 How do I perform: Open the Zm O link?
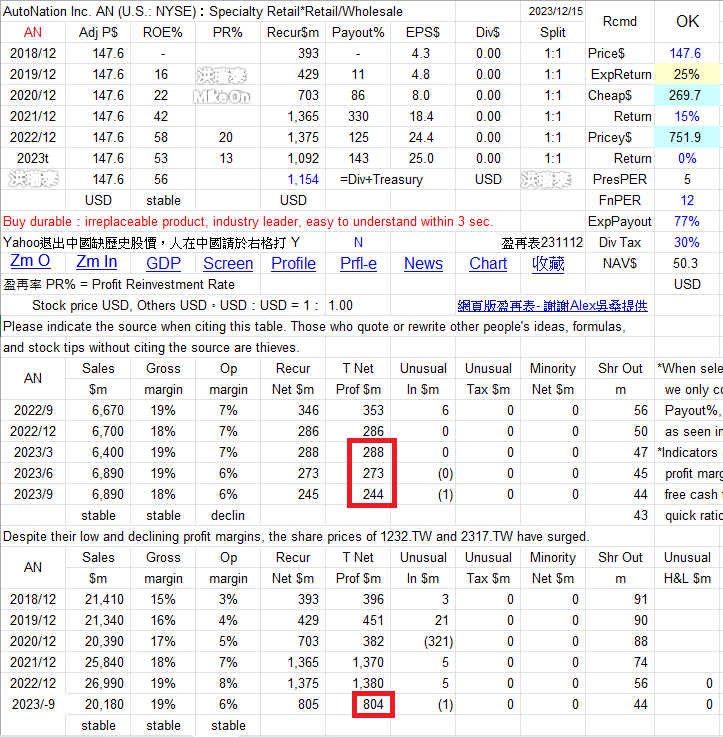click(30, 261)
